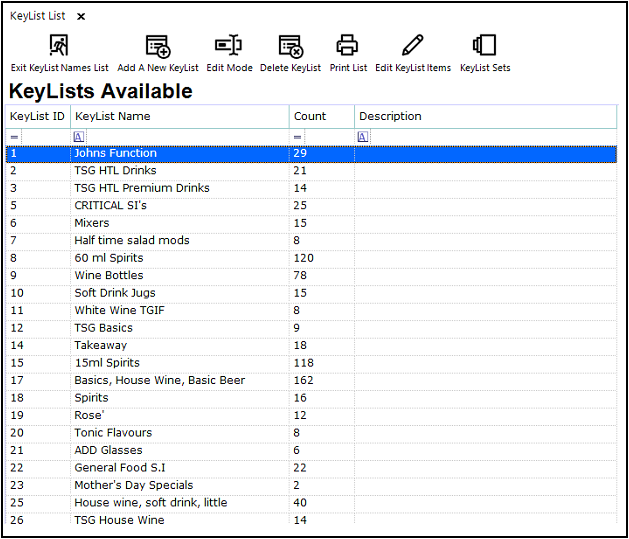Open KeyList Sets icon
Screen dimensions: 629x539
click(x=485, y=46)
